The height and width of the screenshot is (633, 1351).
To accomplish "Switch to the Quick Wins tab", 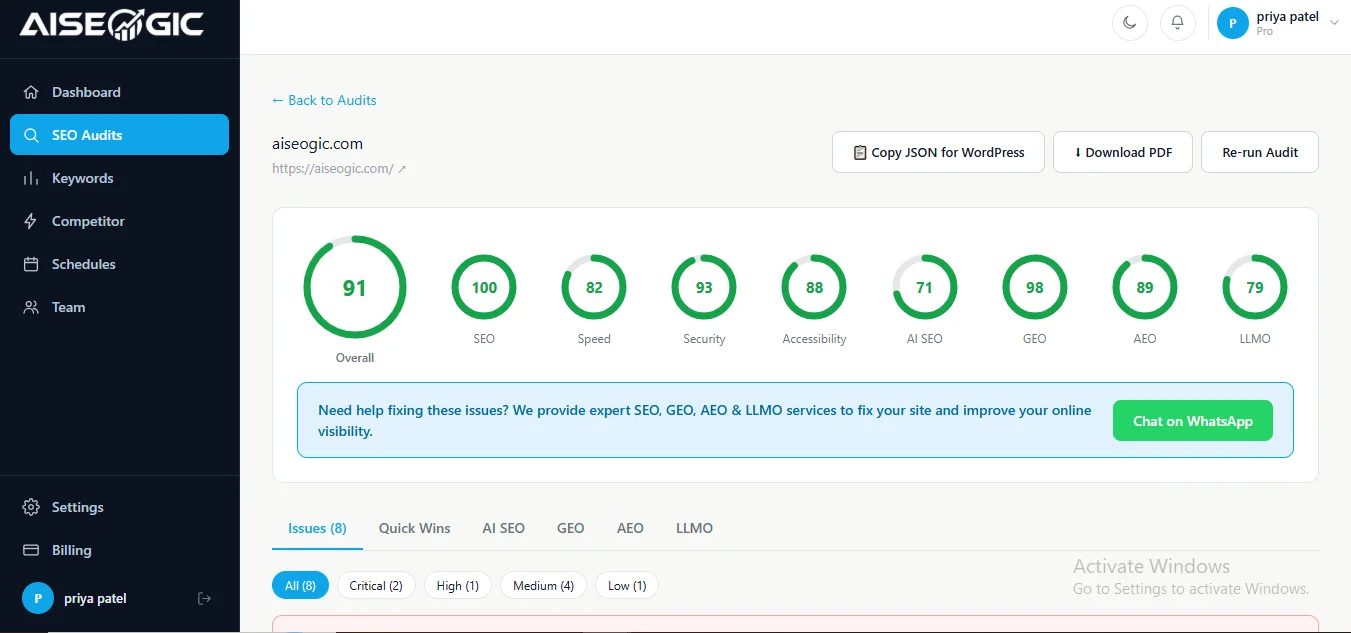I will 415,528.
